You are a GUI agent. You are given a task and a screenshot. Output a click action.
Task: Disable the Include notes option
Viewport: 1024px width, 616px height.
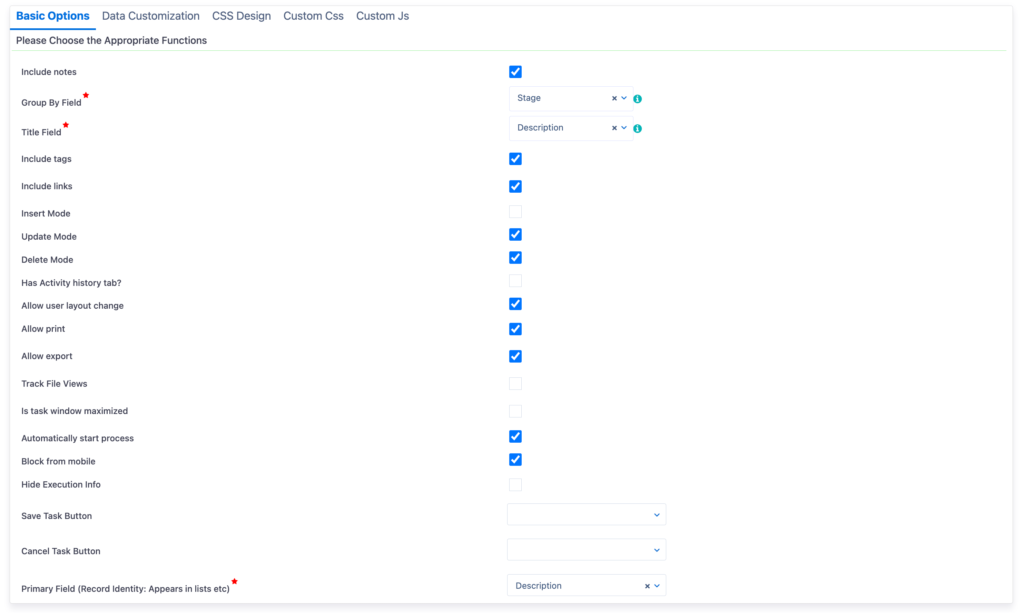pyautogui.click(x=515, y=71)
